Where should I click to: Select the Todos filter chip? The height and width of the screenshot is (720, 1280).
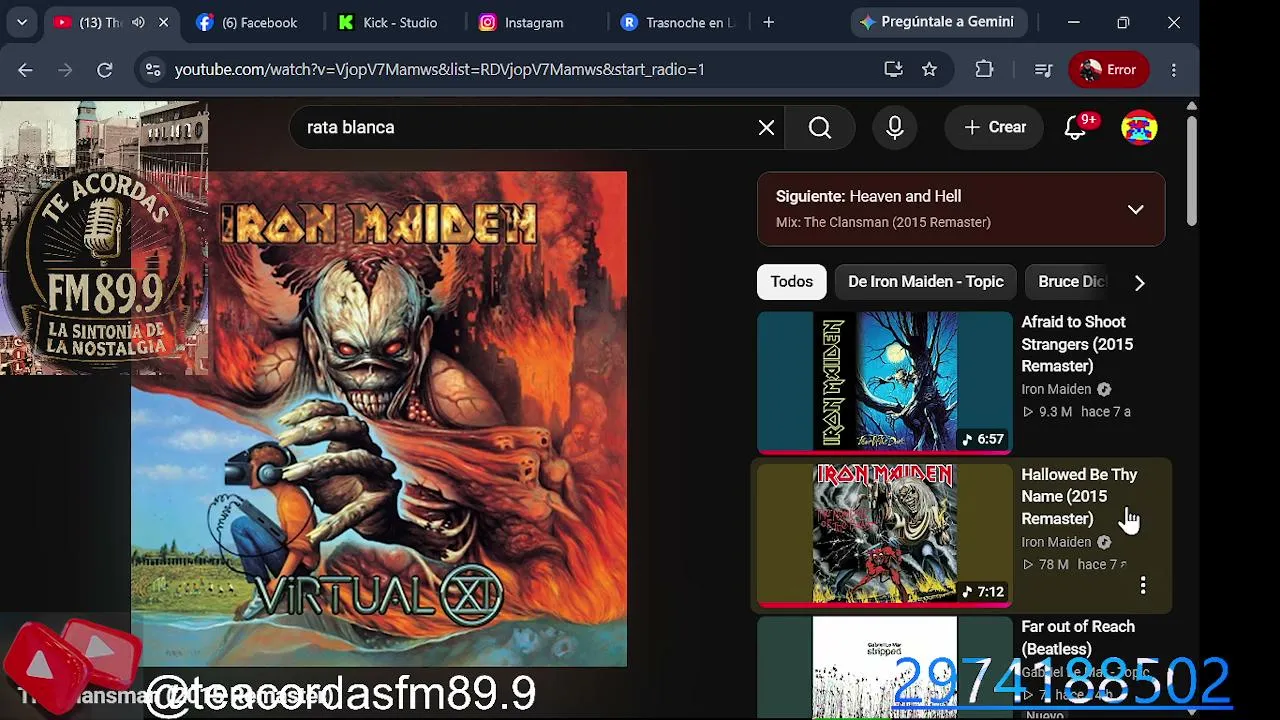[792, 282]
